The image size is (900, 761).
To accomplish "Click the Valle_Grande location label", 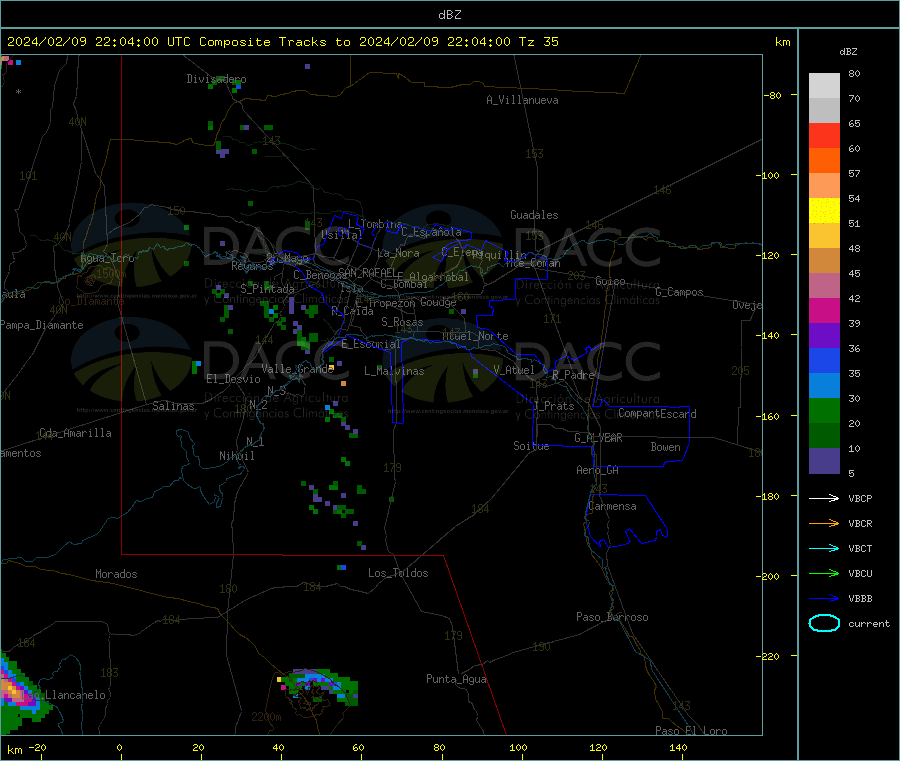I will [x=298, y=369].
